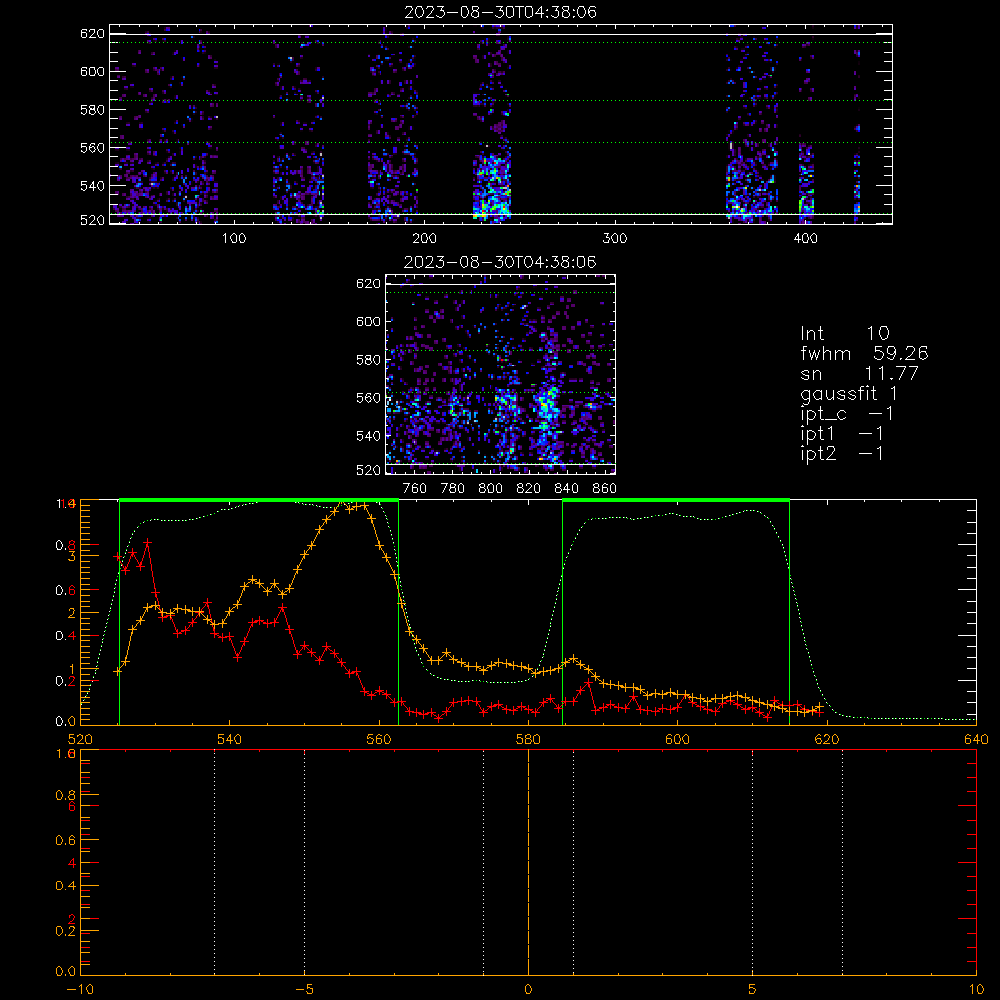This screenshot has height=1000, width=1000.
Task: Click the 'gaussfit 1' label
Action: pos(849,393)
